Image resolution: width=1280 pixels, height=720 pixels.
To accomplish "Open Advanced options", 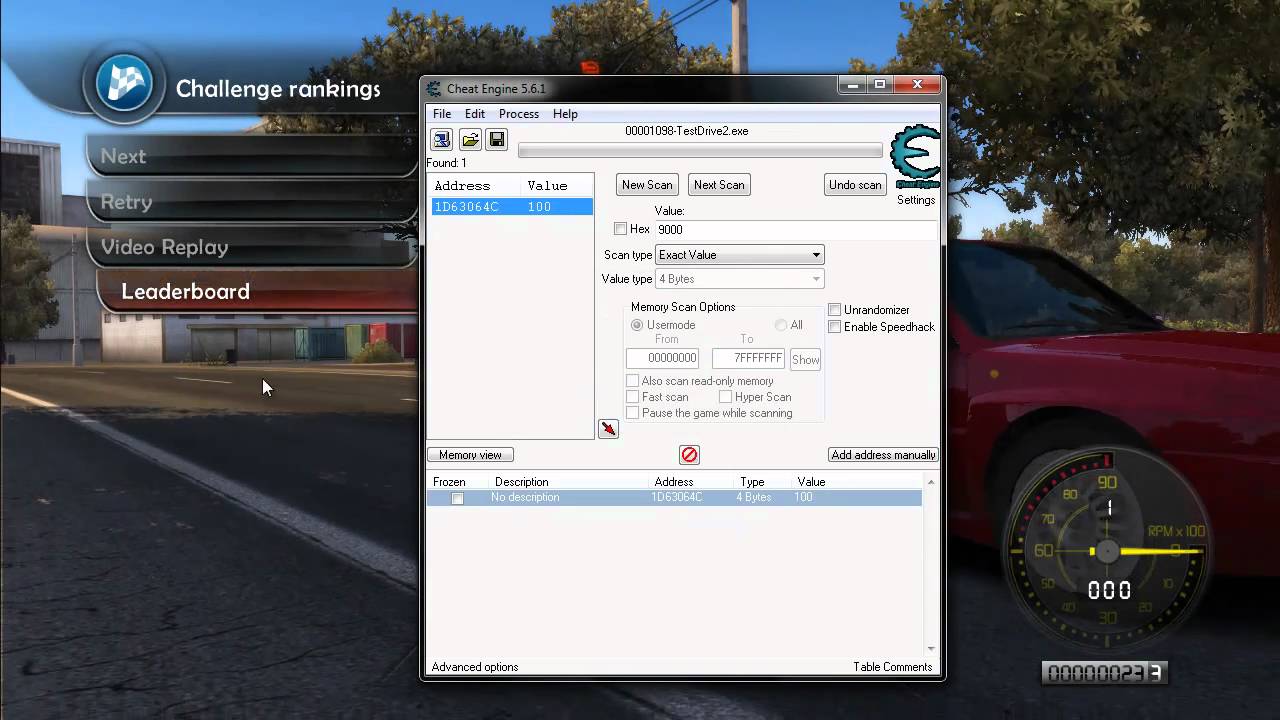I will click(x=475, y=667).
